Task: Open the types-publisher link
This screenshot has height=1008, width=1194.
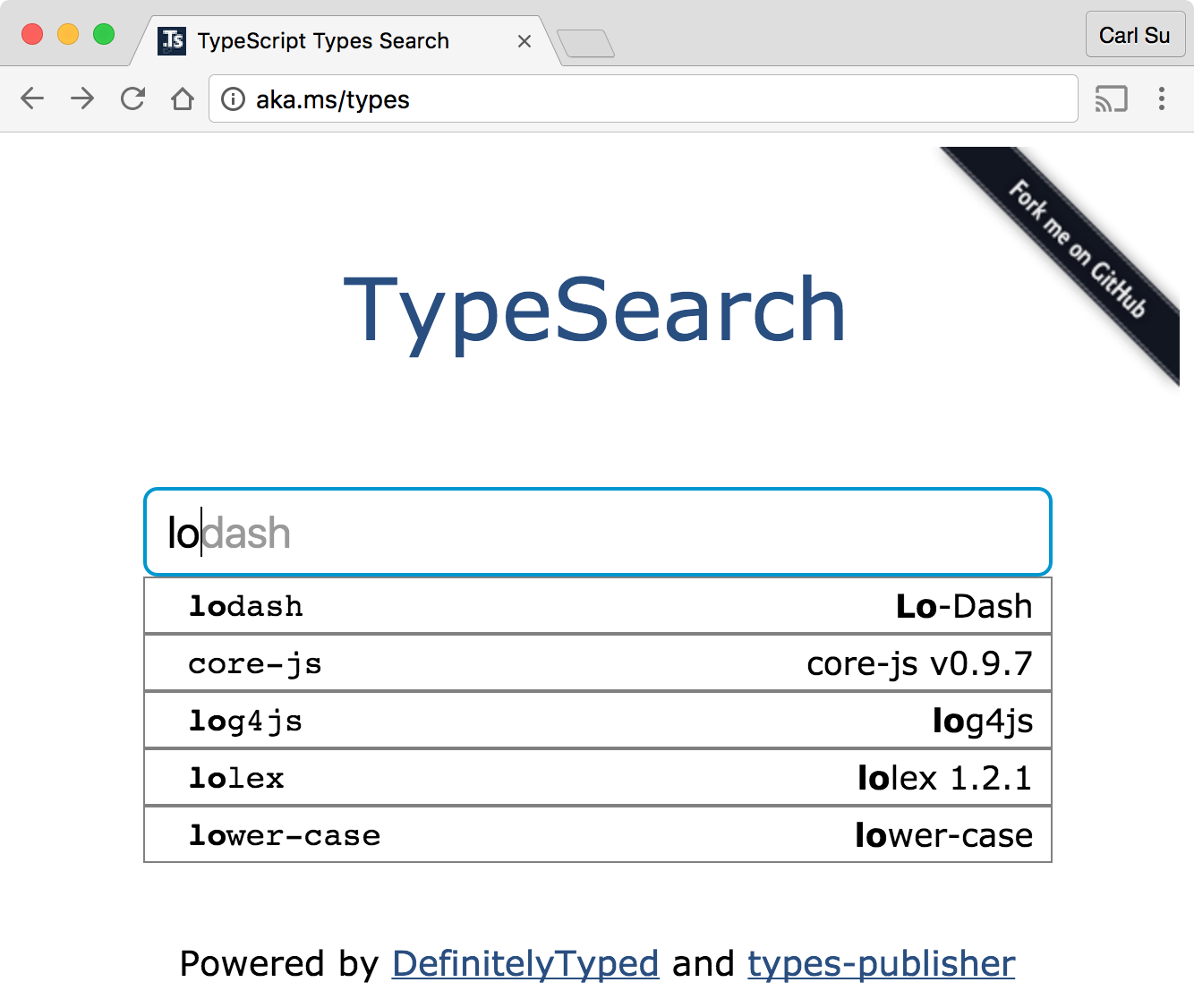Action: (x=882, y=964)
